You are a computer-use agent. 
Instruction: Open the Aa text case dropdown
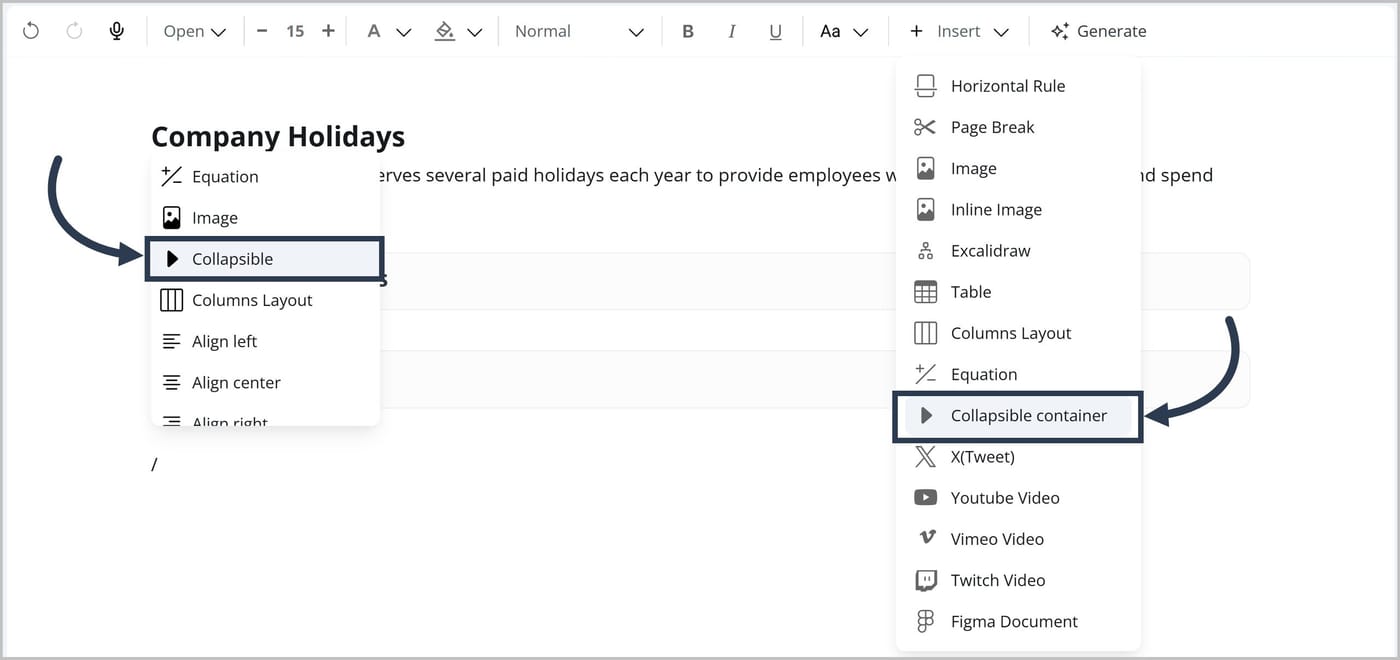(844, 31)
